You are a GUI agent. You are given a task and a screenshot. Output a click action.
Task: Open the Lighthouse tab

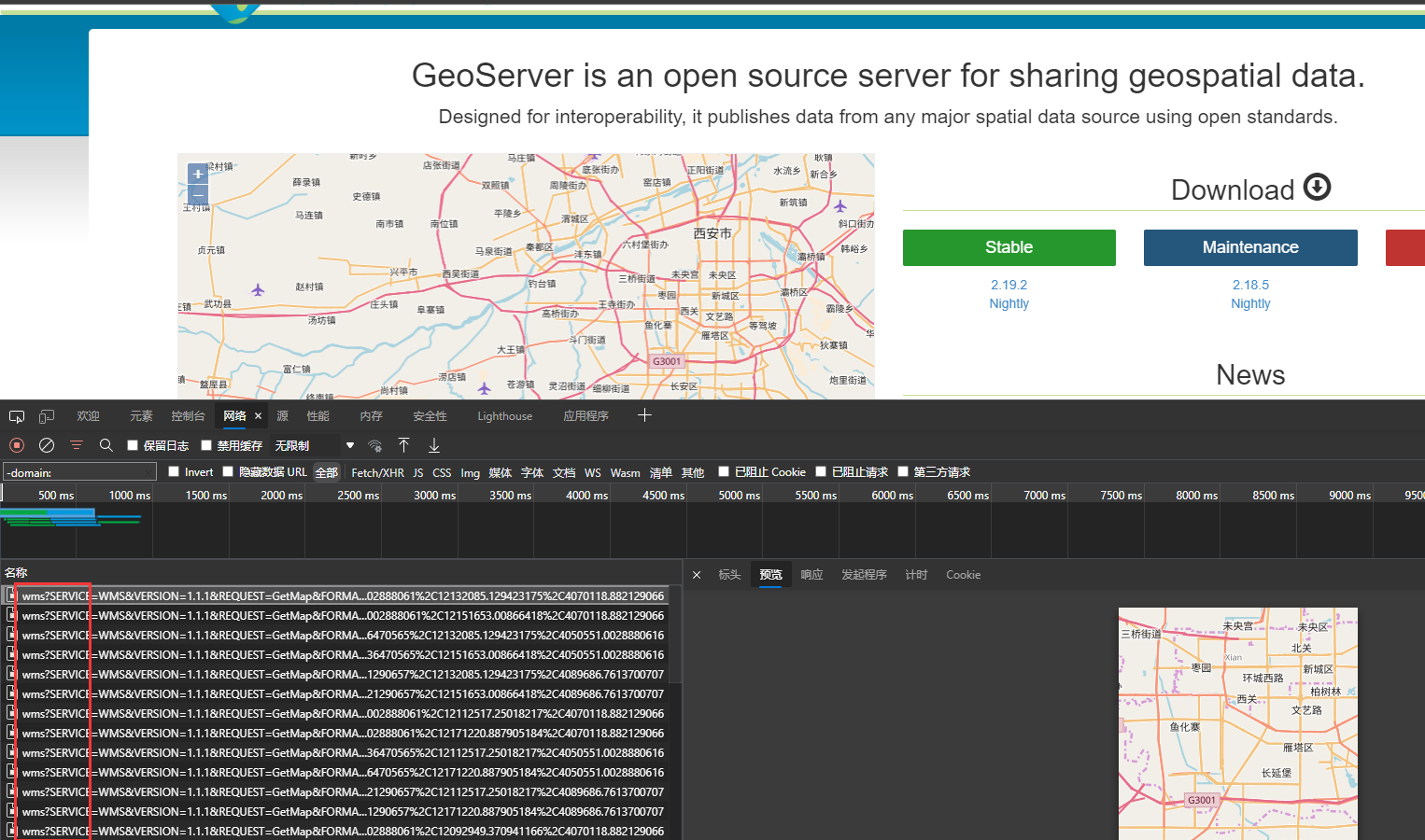[x=504, y=416]
